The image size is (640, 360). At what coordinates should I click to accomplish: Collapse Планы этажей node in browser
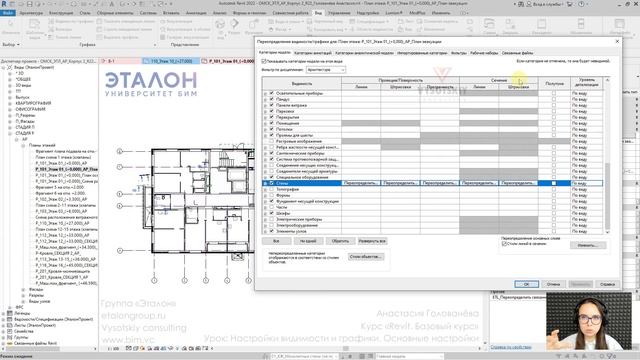[x=23, y=145]
